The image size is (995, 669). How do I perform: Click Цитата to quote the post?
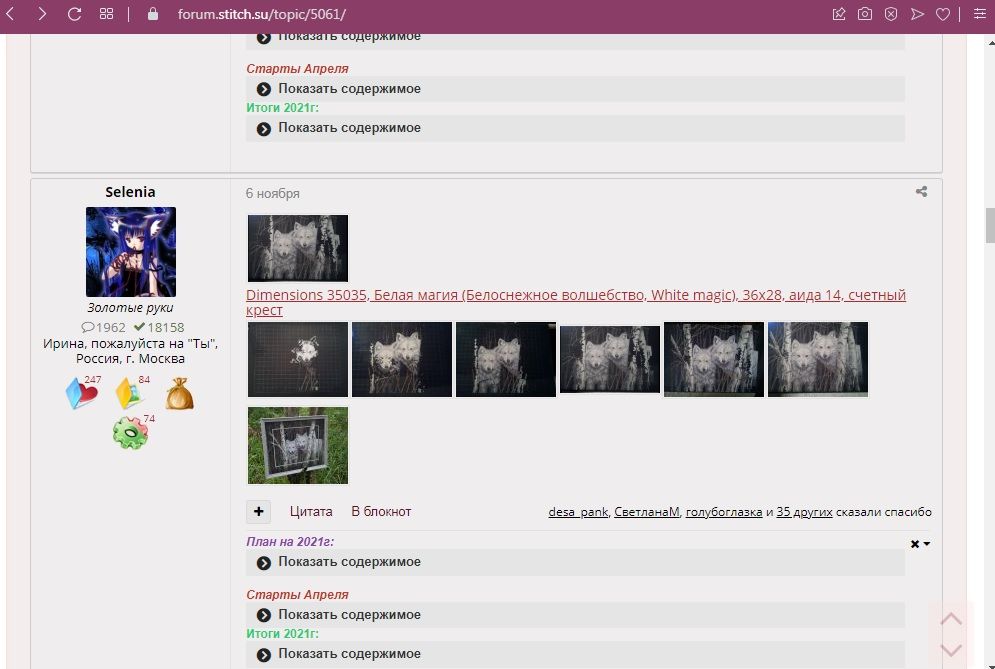[311, 511]
